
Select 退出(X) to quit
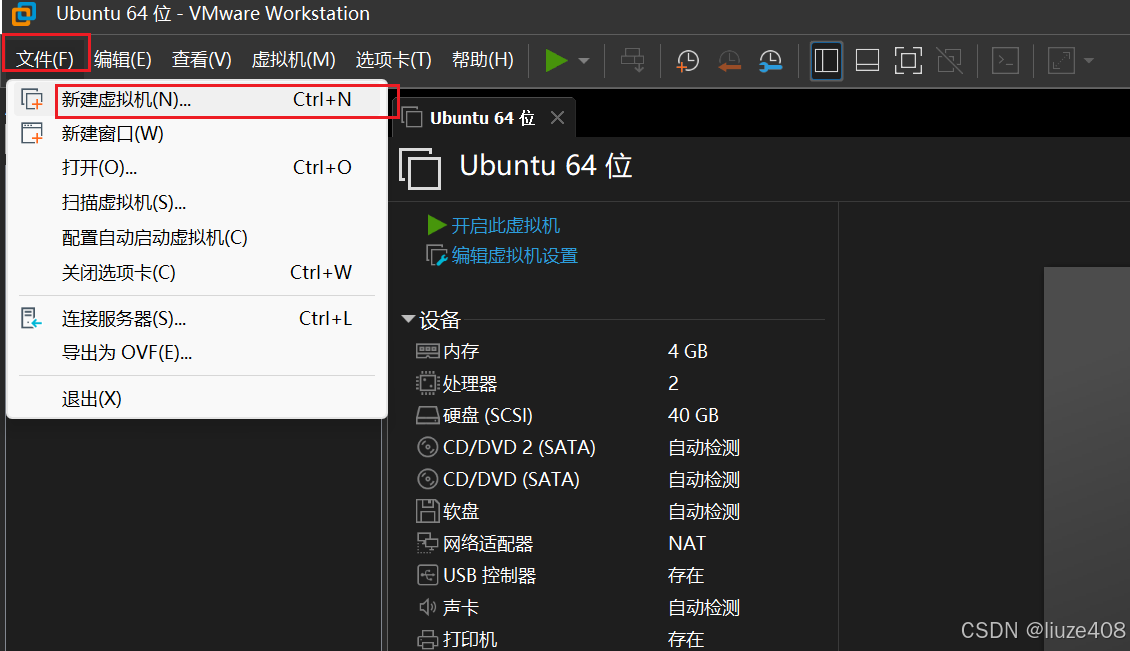pyautogui.click(x=197, y=399)
